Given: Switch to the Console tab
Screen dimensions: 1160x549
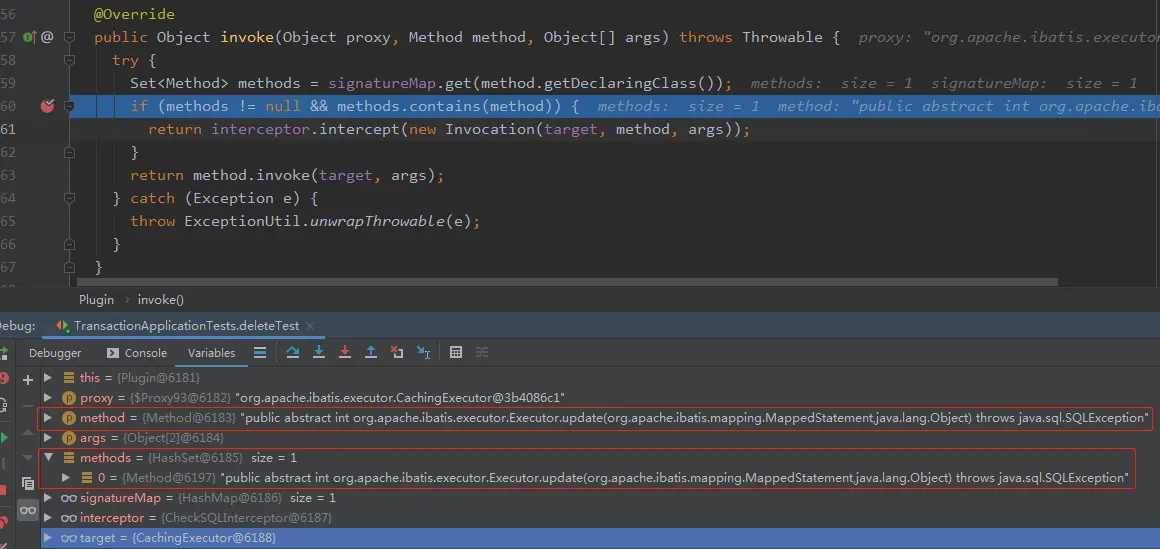Looking at the screenshot, I should 137,353.
